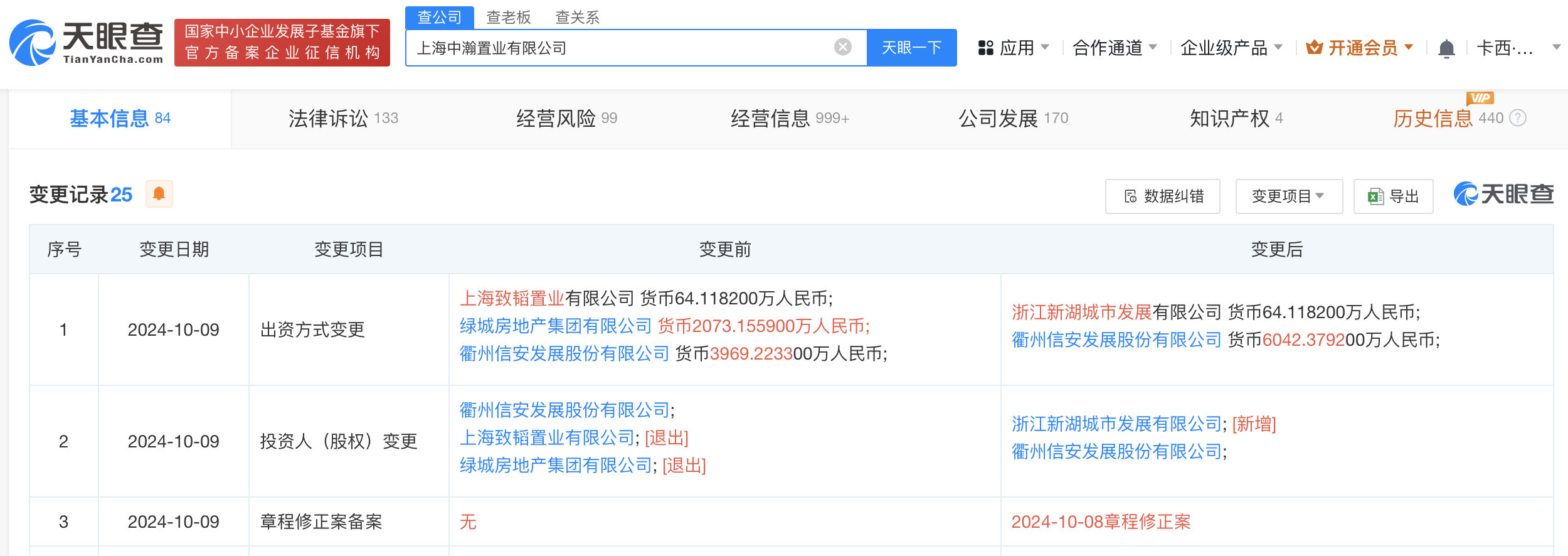Open 衢州信安发展股份有限公司 in row 1 变更后

pos(1116,339)
